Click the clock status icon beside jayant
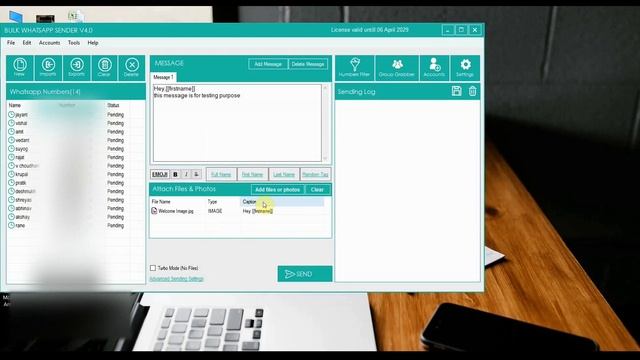This screenshot has height=360, width=640. tap(11, 115)
